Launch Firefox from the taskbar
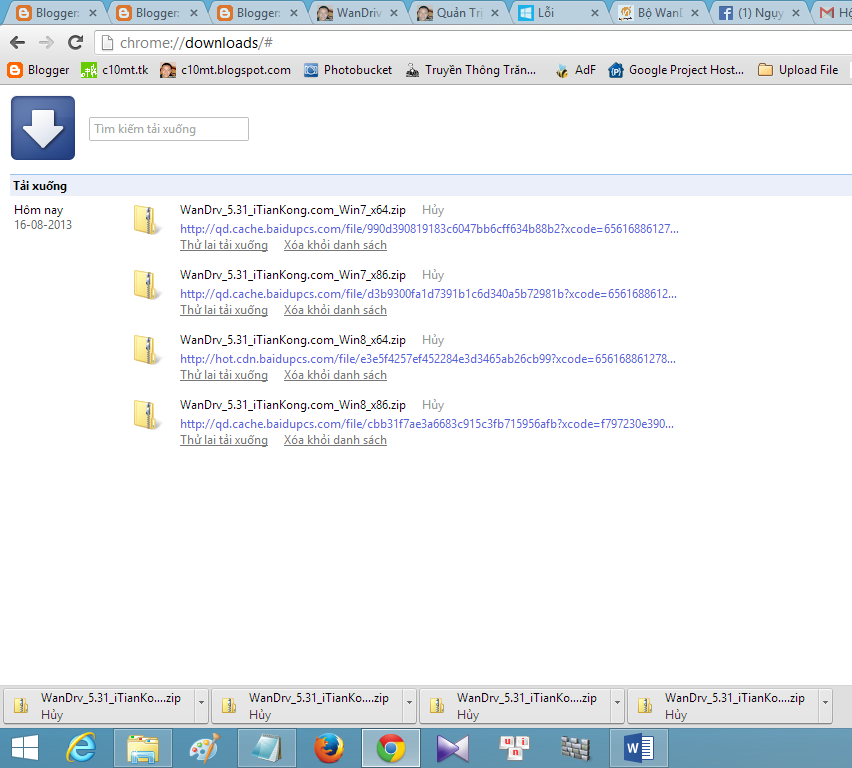 pyautogui.click(x=329, y=748)
